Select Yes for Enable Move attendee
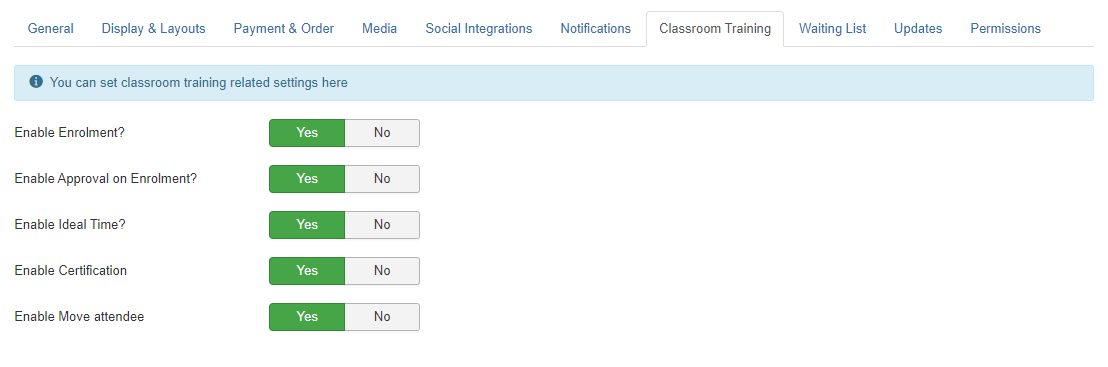The image size is (1108, 367). [x=307, y=317]
